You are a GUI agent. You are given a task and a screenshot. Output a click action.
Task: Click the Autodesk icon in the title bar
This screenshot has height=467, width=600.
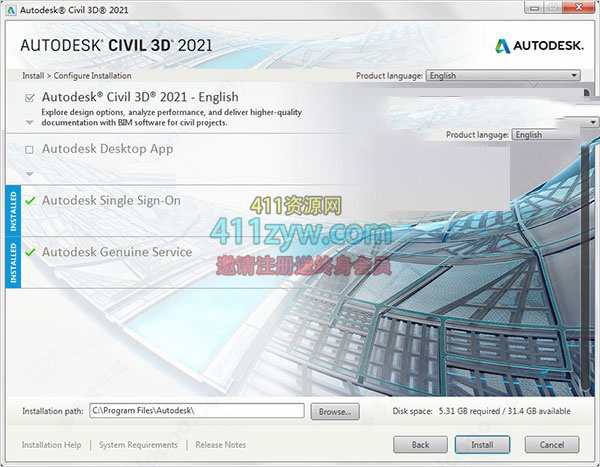[x=11, y=9]
